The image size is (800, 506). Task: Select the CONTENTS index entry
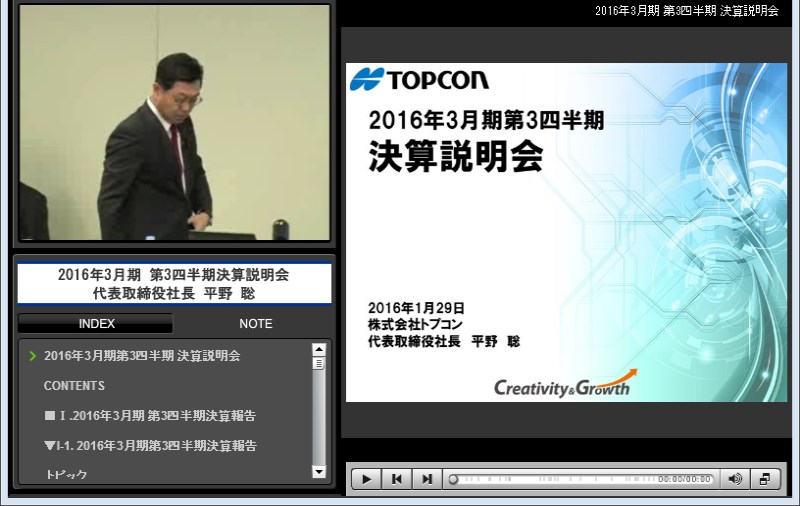pos(74,386)
